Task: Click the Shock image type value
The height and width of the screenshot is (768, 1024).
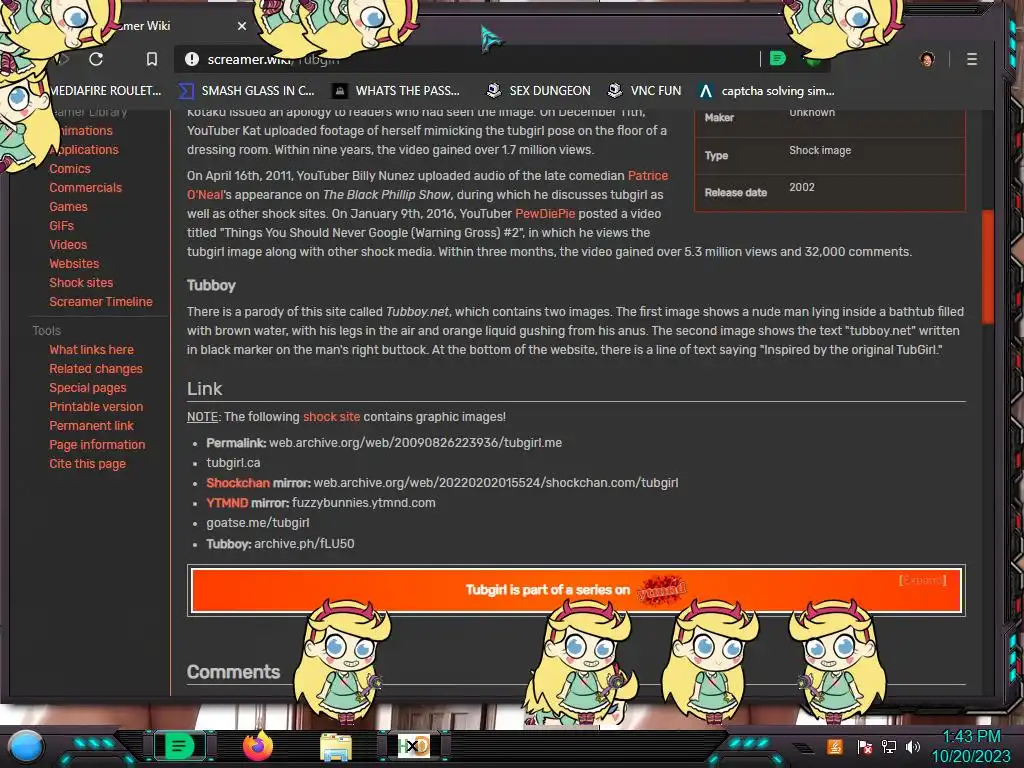Action: [x=820, y=150]
